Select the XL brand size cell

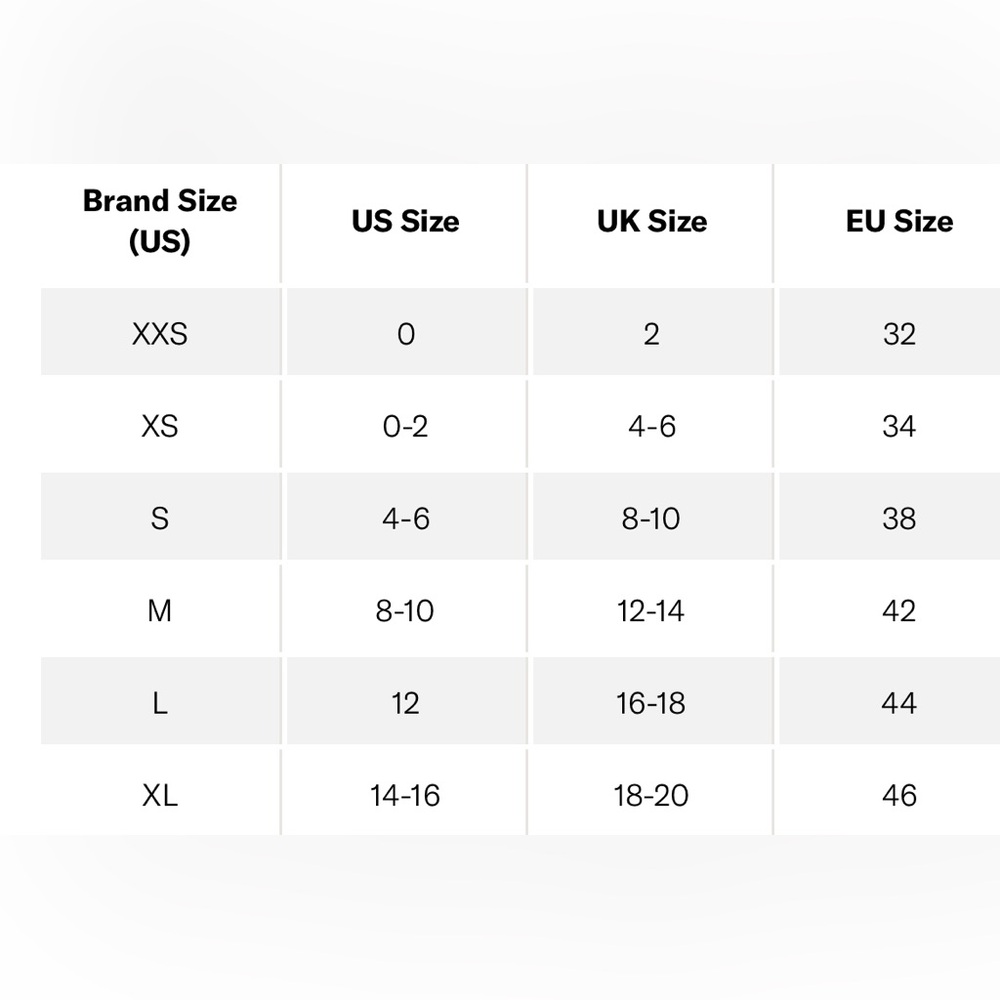coord(160,795)
